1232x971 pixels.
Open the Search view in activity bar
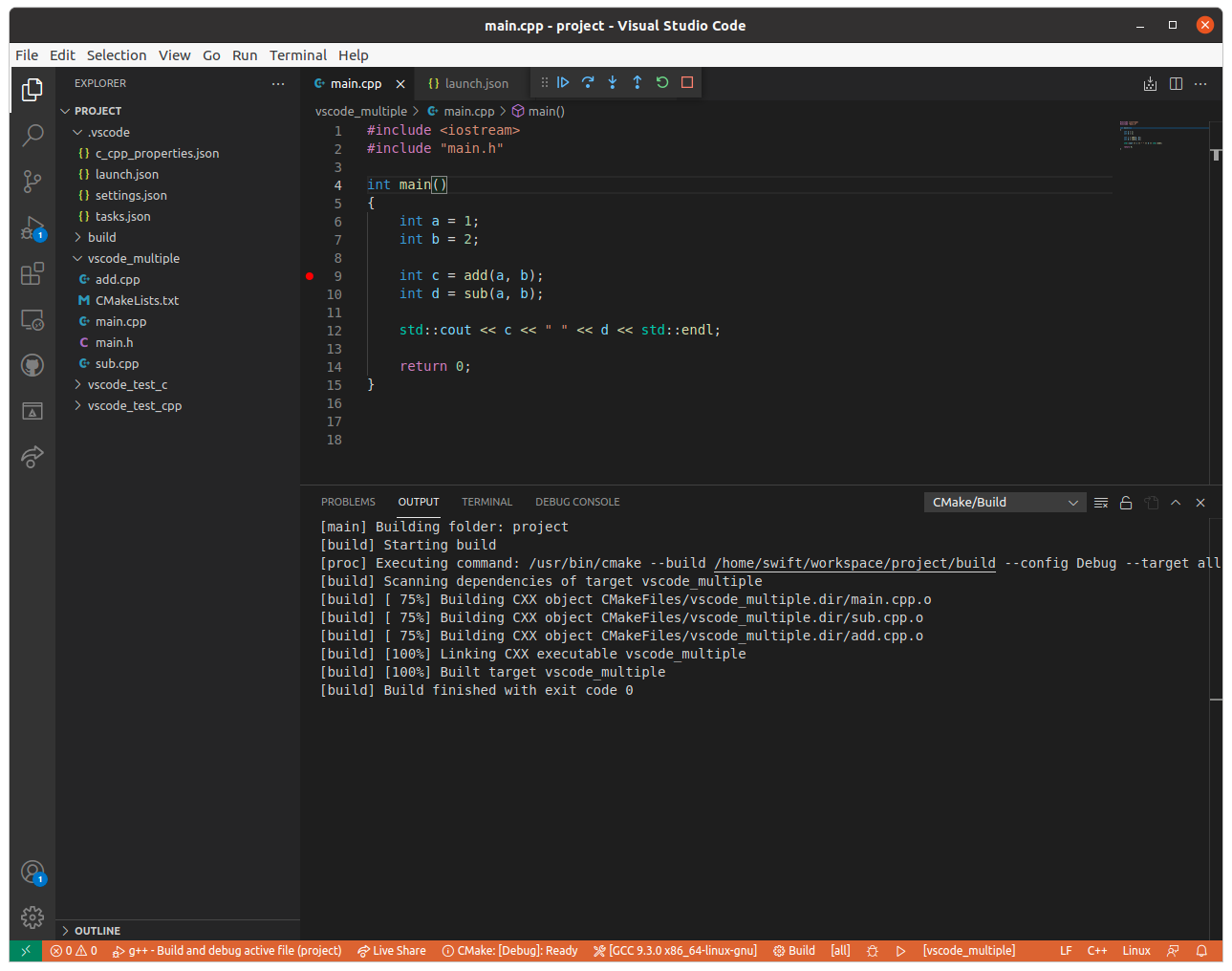(x=32, y=135)
